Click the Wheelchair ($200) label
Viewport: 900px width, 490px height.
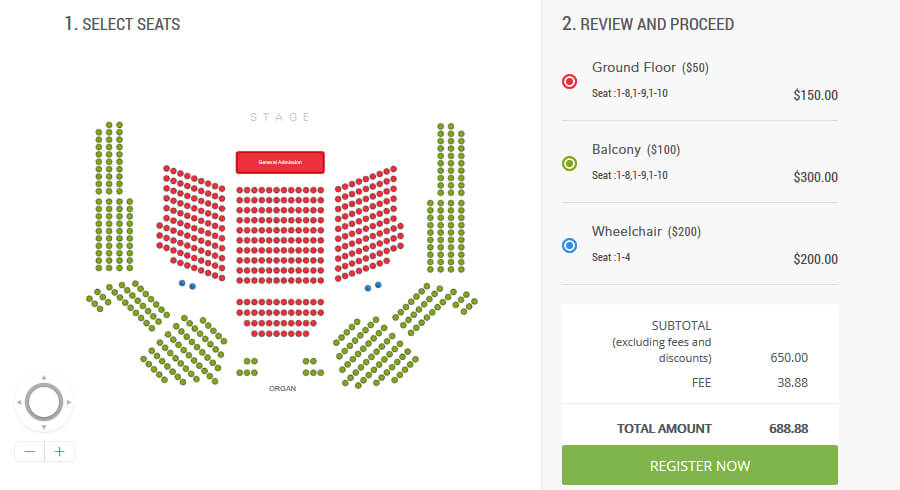coord(646,232)
